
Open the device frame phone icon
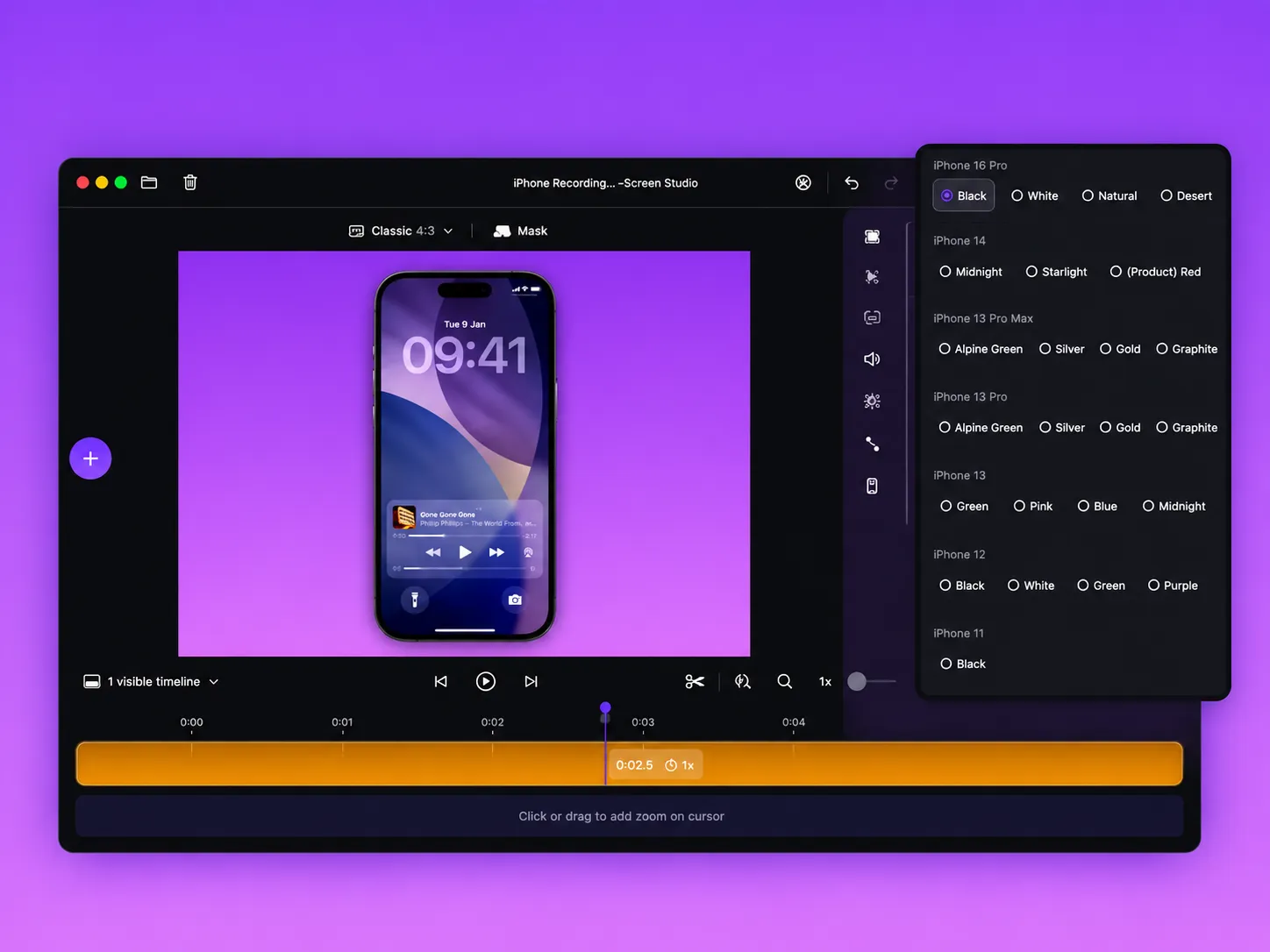click(x=872, y=486)
